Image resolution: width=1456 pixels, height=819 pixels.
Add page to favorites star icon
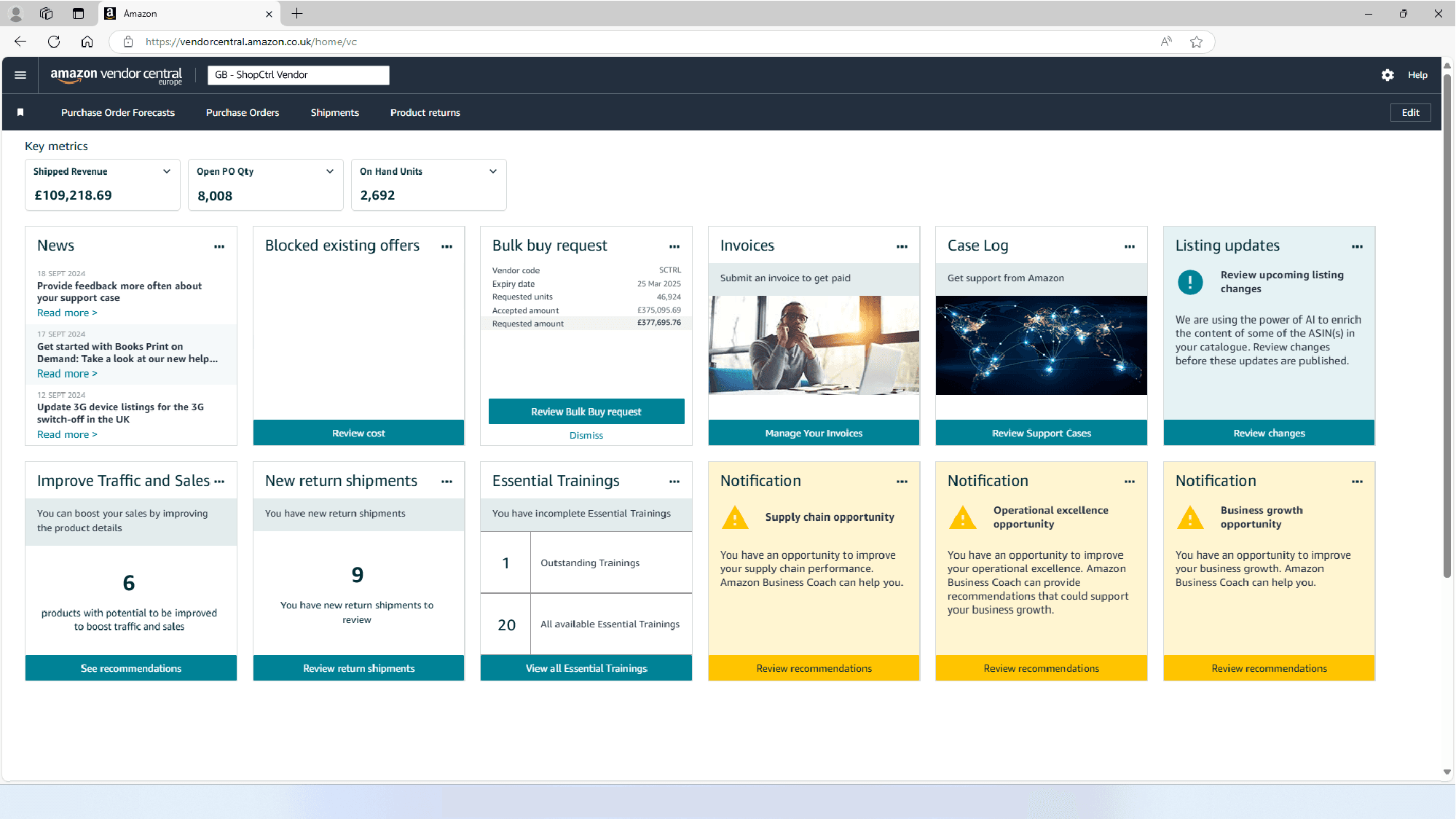[1196, 42]
